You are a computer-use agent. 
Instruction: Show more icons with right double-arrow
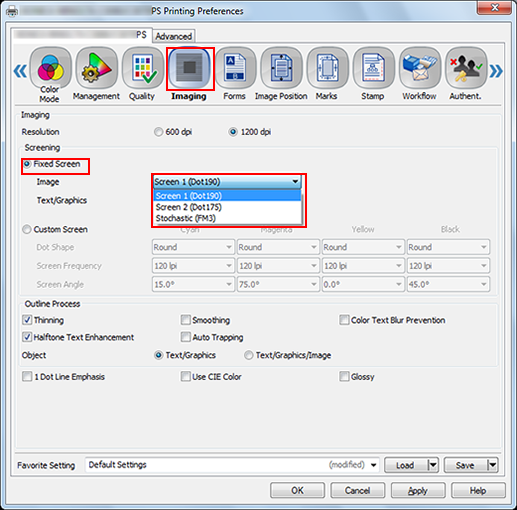click(496, 71)
